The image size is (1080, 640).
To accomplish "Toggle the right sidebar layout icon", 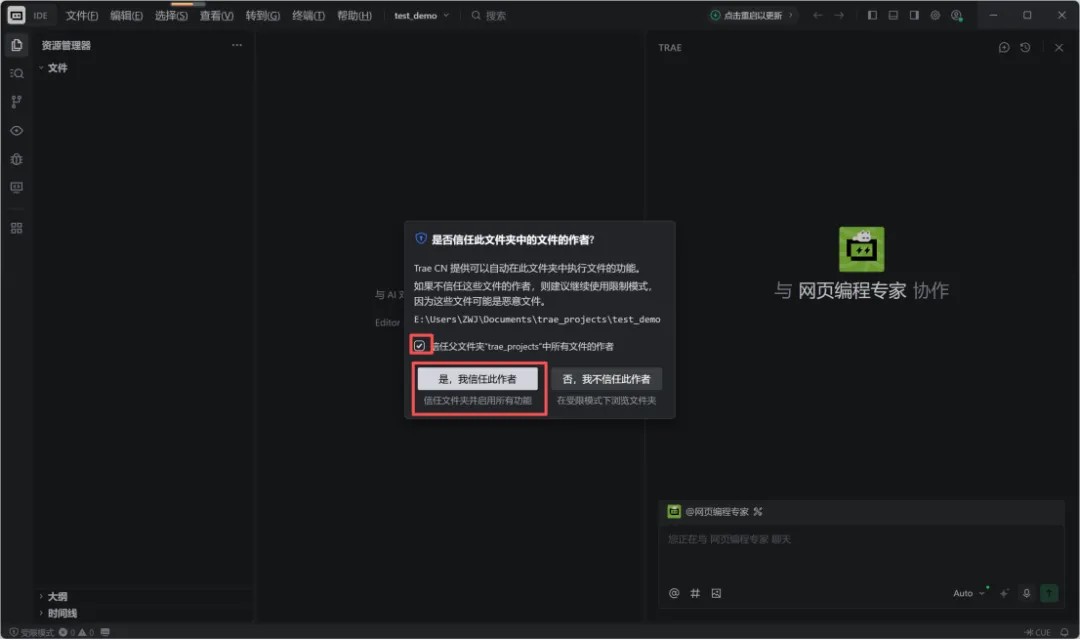I will point(915,15).
